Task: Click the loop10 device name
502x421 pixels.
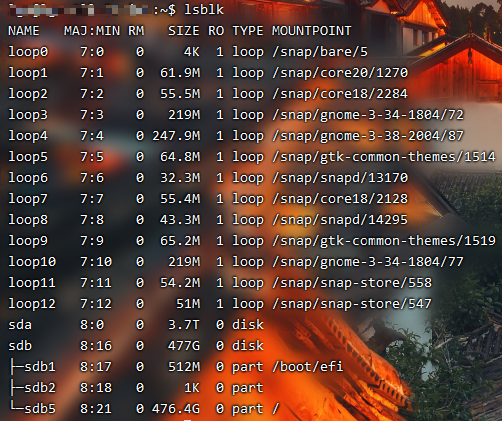Action: coord(32,262)
